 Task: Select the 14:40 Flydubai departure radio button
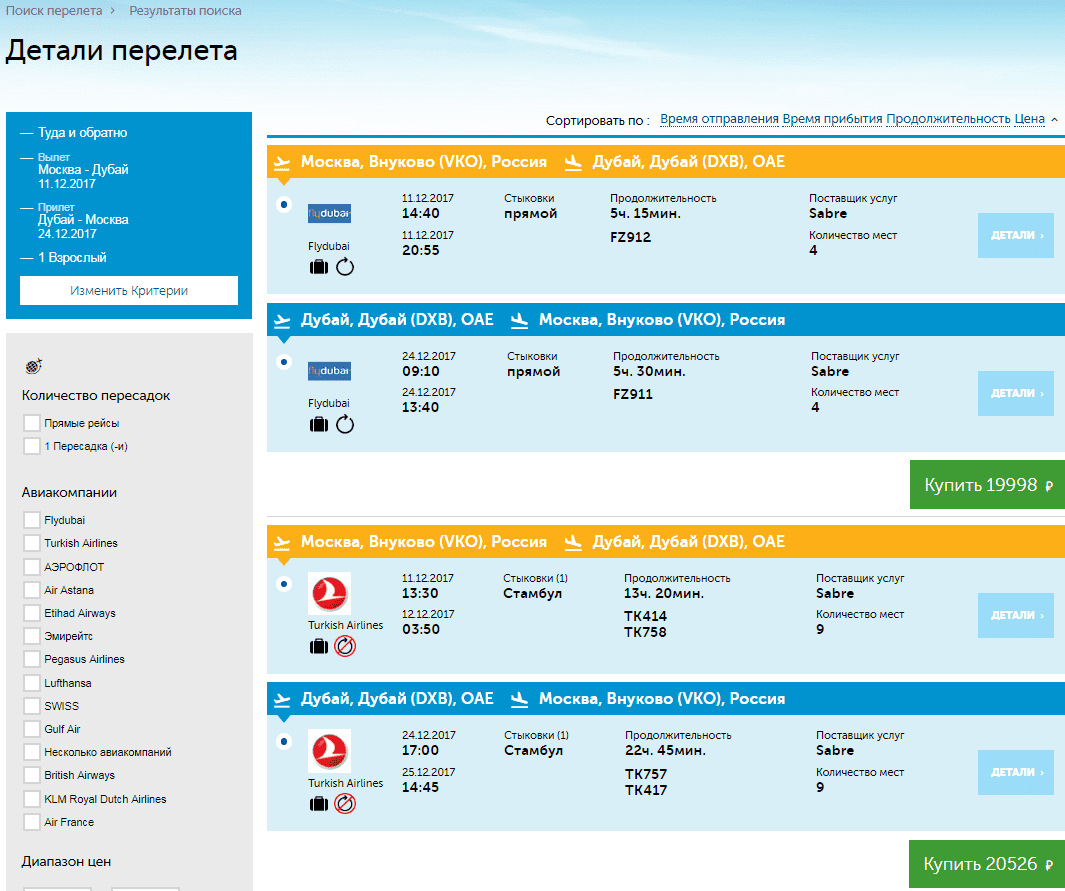click(284, 204)
